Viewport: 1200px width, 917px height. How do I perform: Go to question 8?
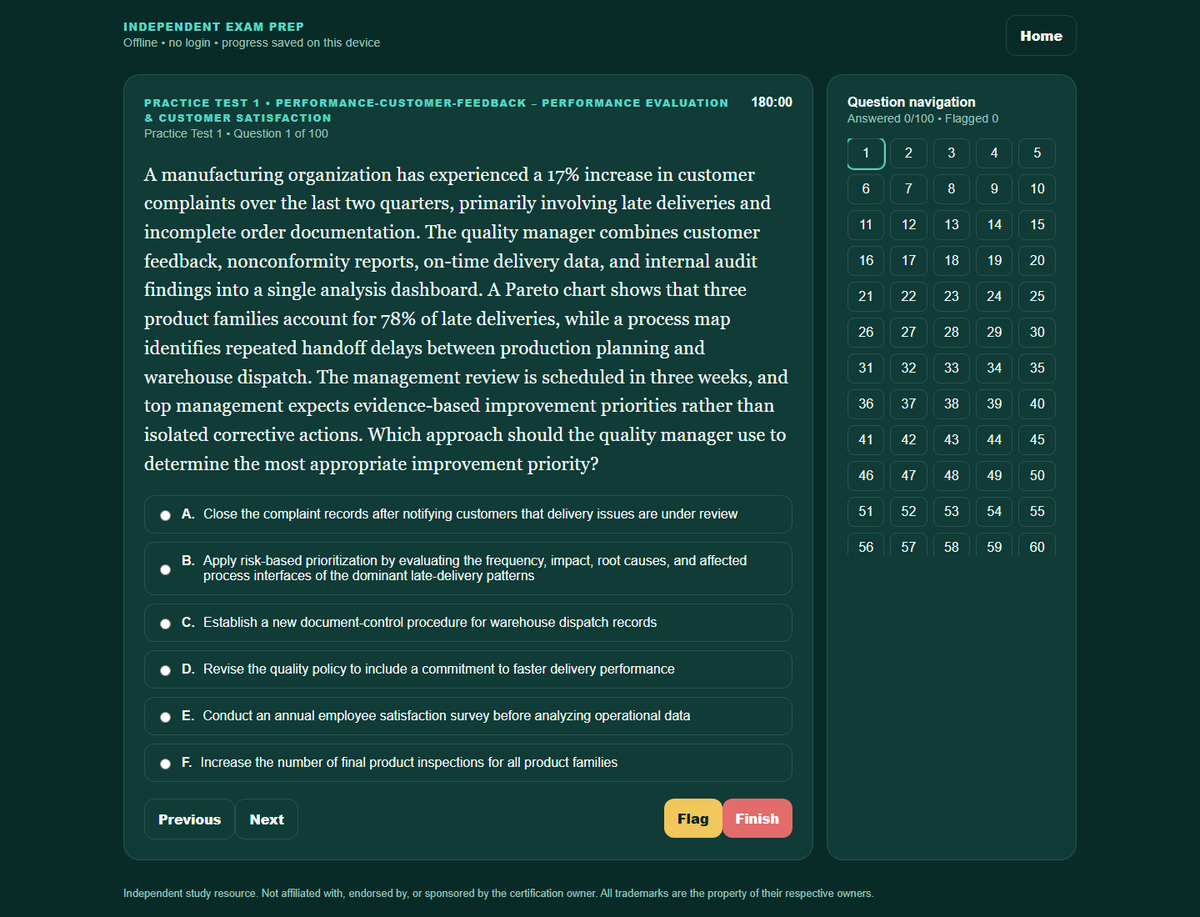point(951,189)
